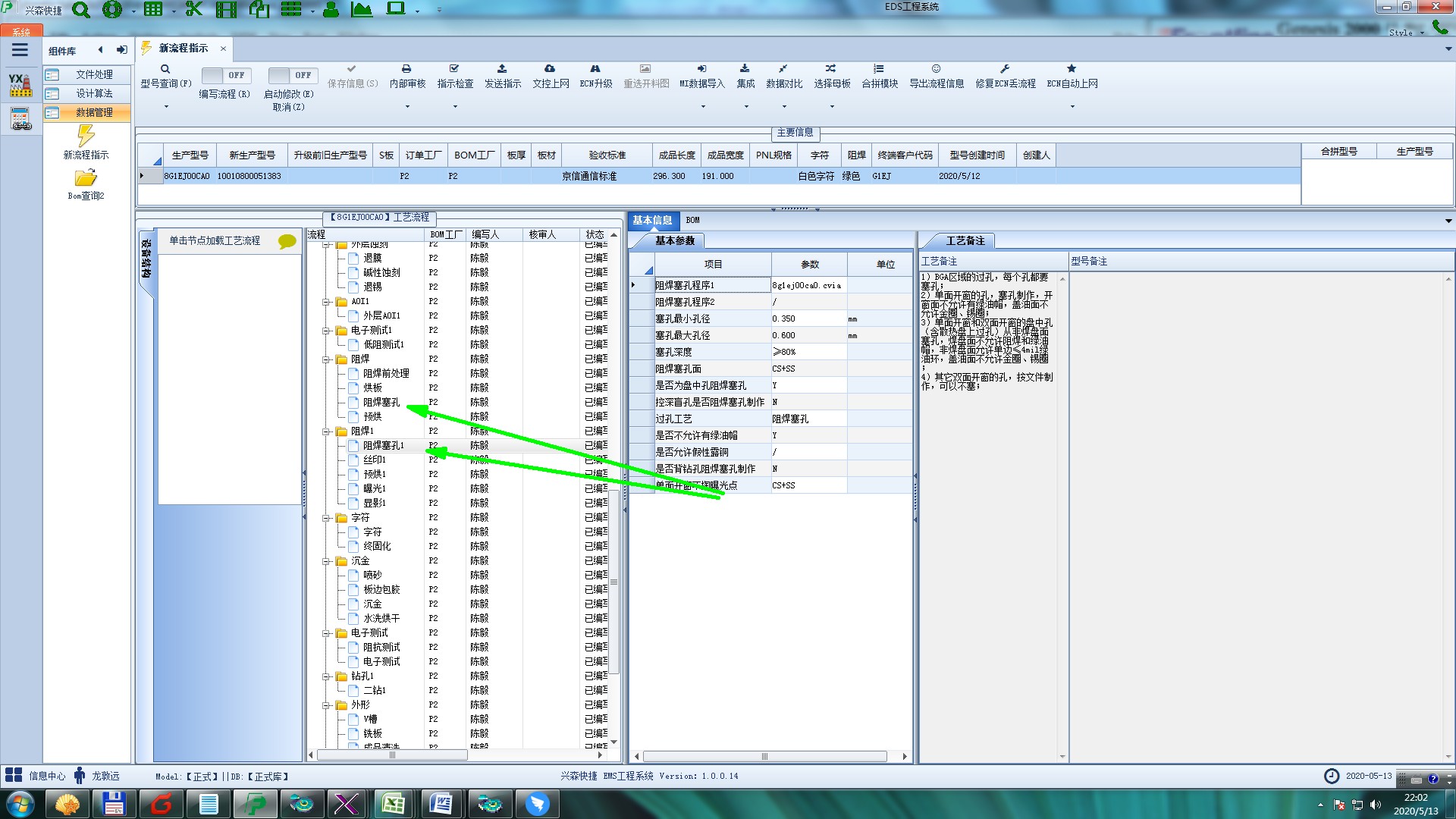Open Excel from the Windows taskbar

coord(393,803)
